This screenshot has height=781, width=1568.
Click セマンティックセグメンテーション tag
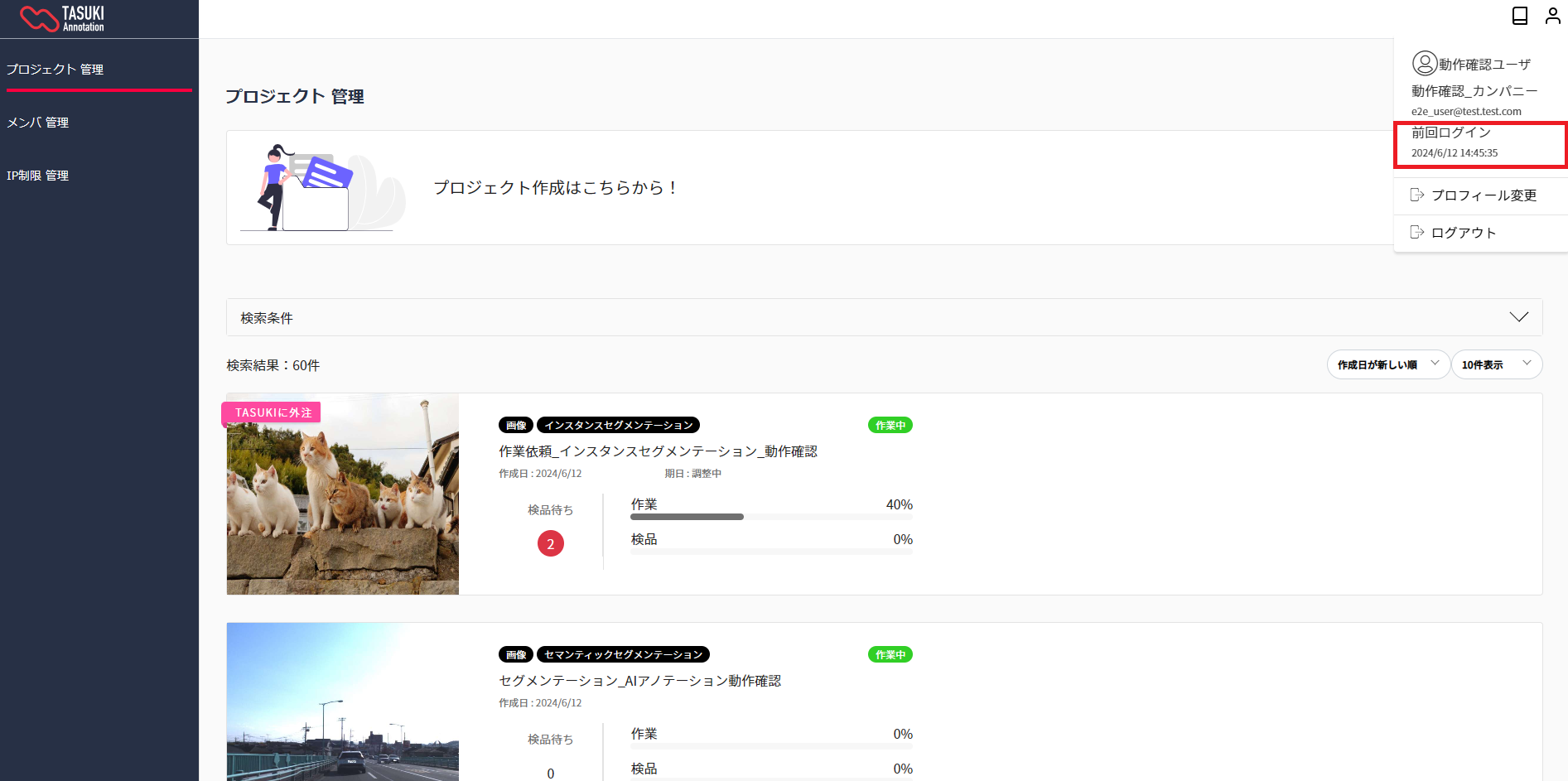pos(623,654)
